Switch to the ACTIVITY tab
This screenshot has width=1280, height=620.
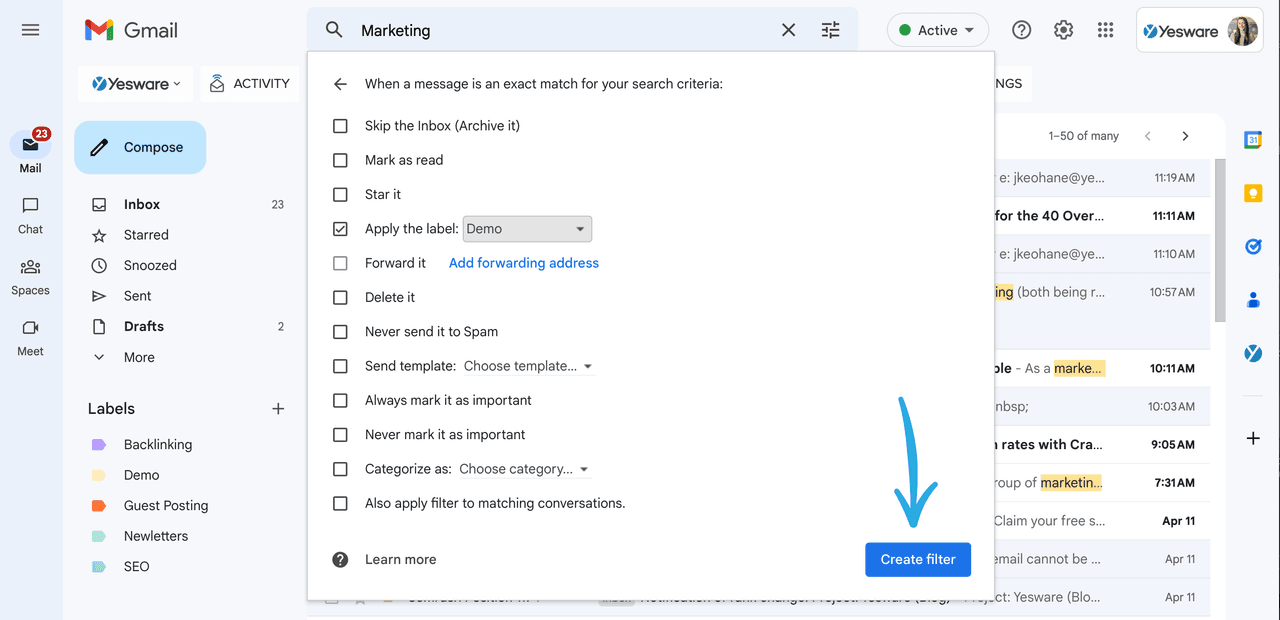(x=249, y=84)
